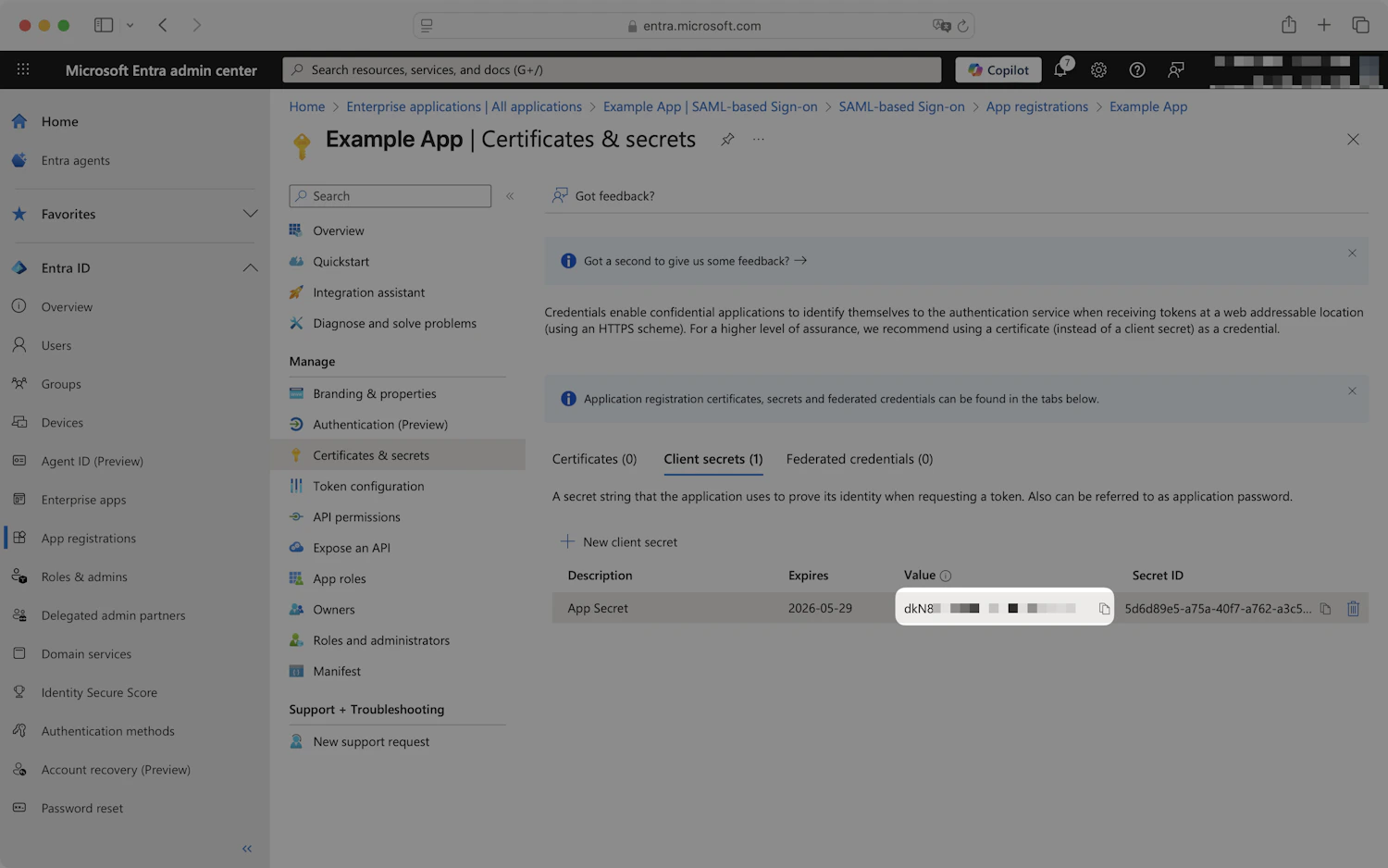Open Agent ID (Preview) in the sidebar
Viewport: 1388px width, 868px height.
92,461
